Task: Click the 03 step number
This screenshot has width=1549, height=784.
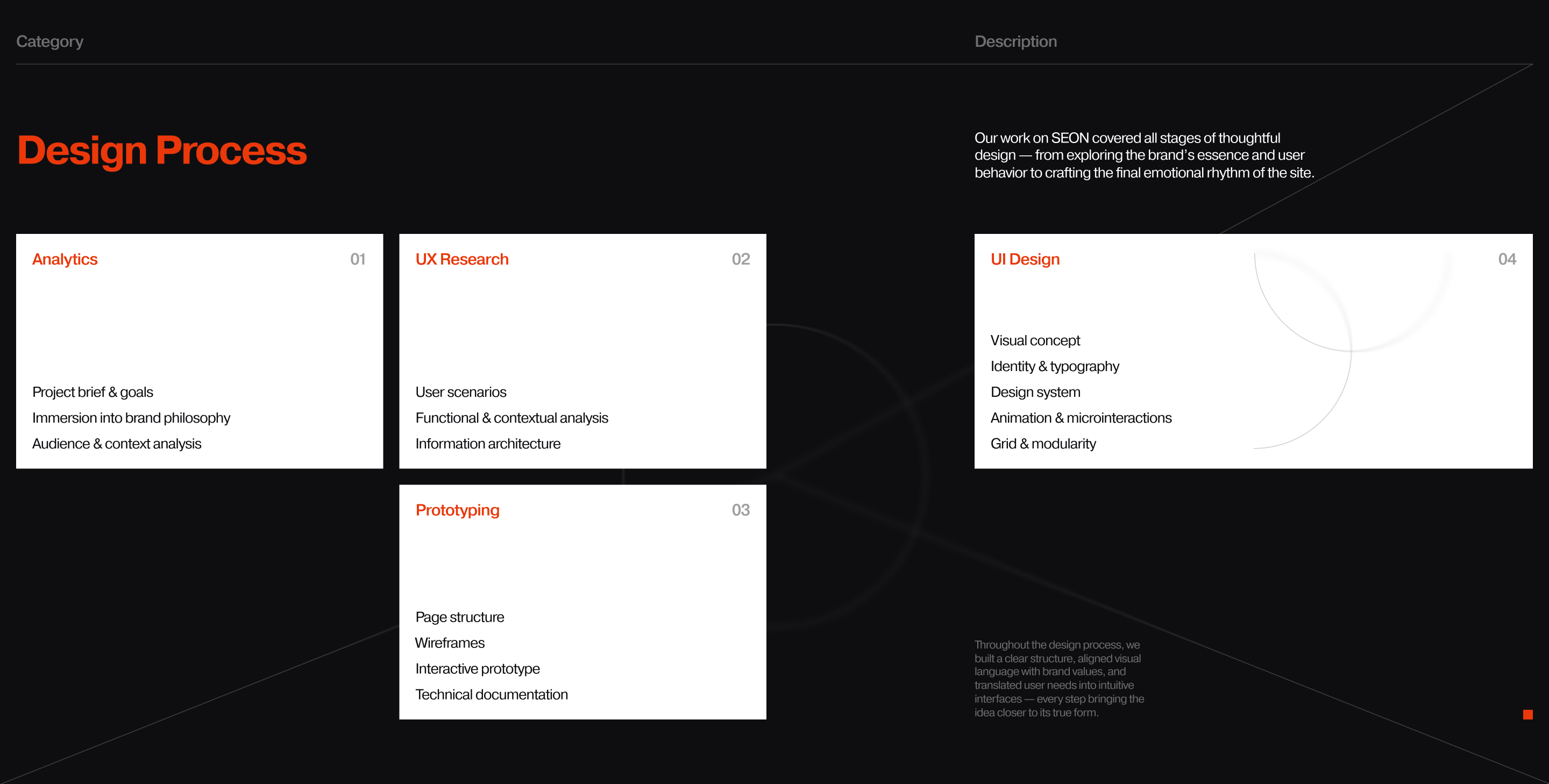Action: pos(740,510)
